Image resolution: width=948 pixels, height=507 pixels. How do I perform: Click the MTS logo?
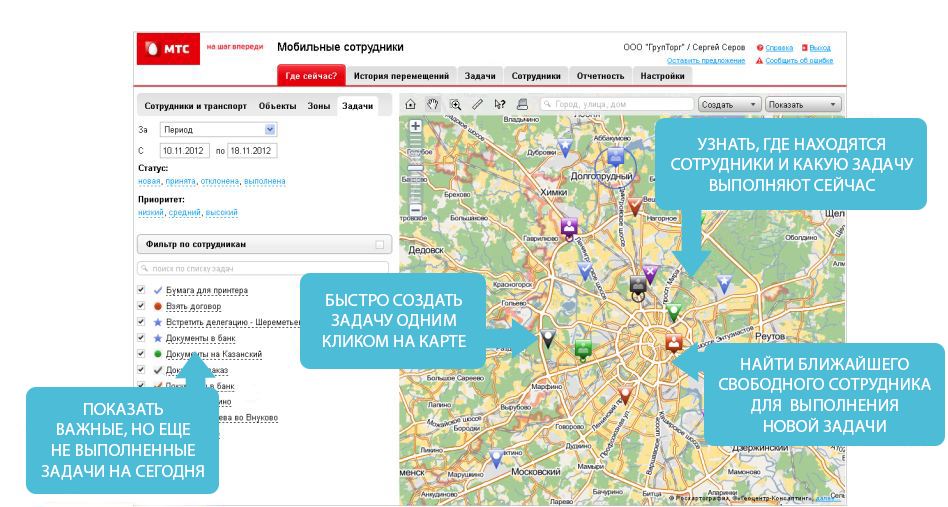pos(168,49)
